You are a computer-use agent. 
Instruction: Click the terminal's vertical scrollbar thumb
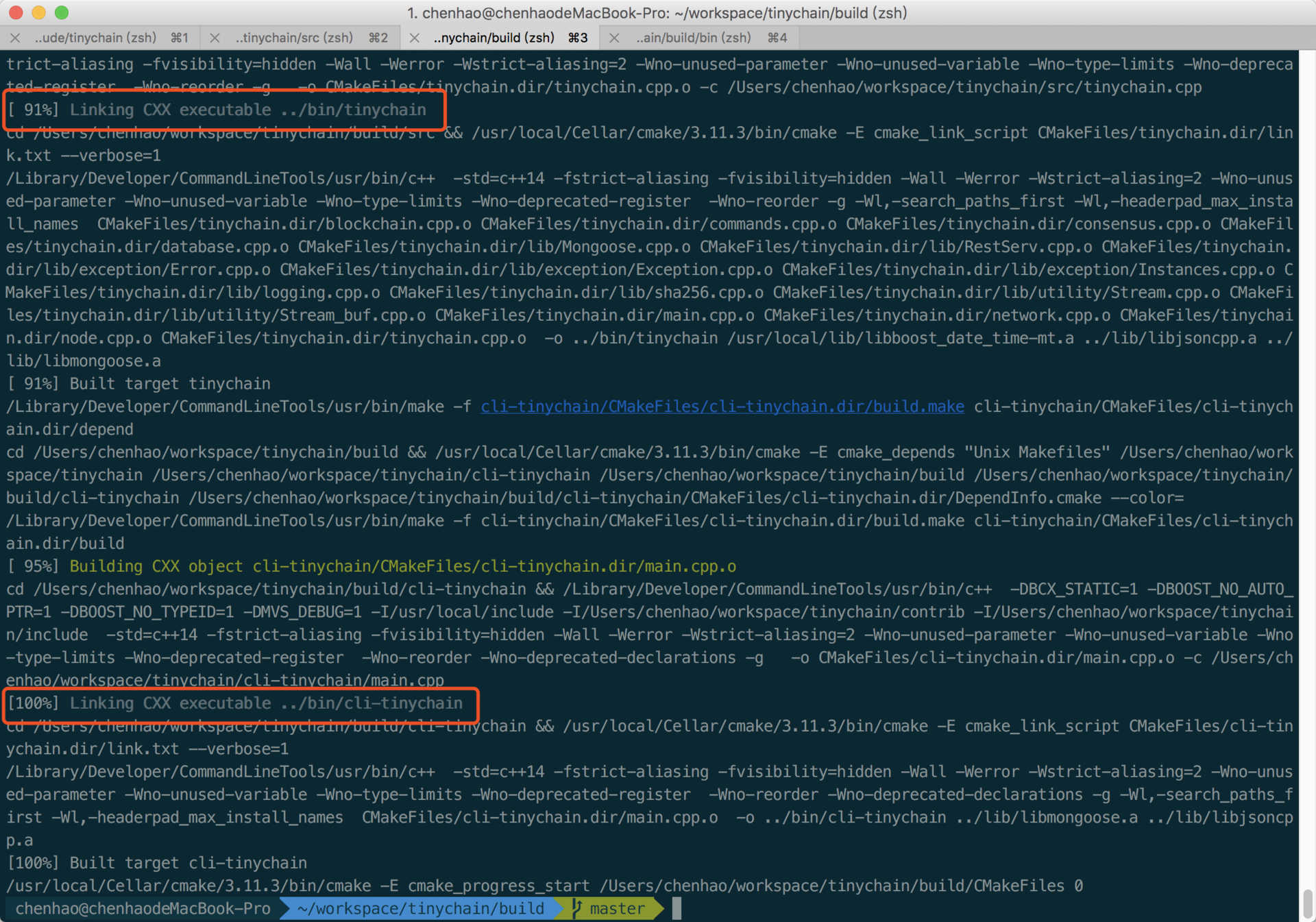pos(1308,903)
